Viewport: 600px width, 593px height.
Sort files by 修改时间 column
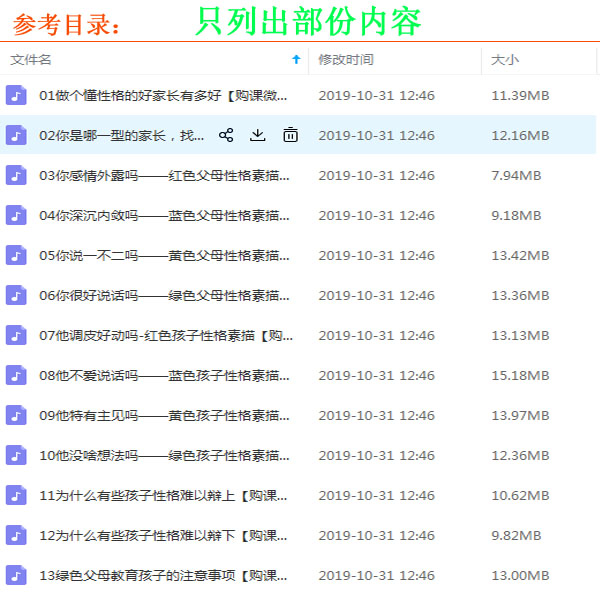tap(348, 60)
